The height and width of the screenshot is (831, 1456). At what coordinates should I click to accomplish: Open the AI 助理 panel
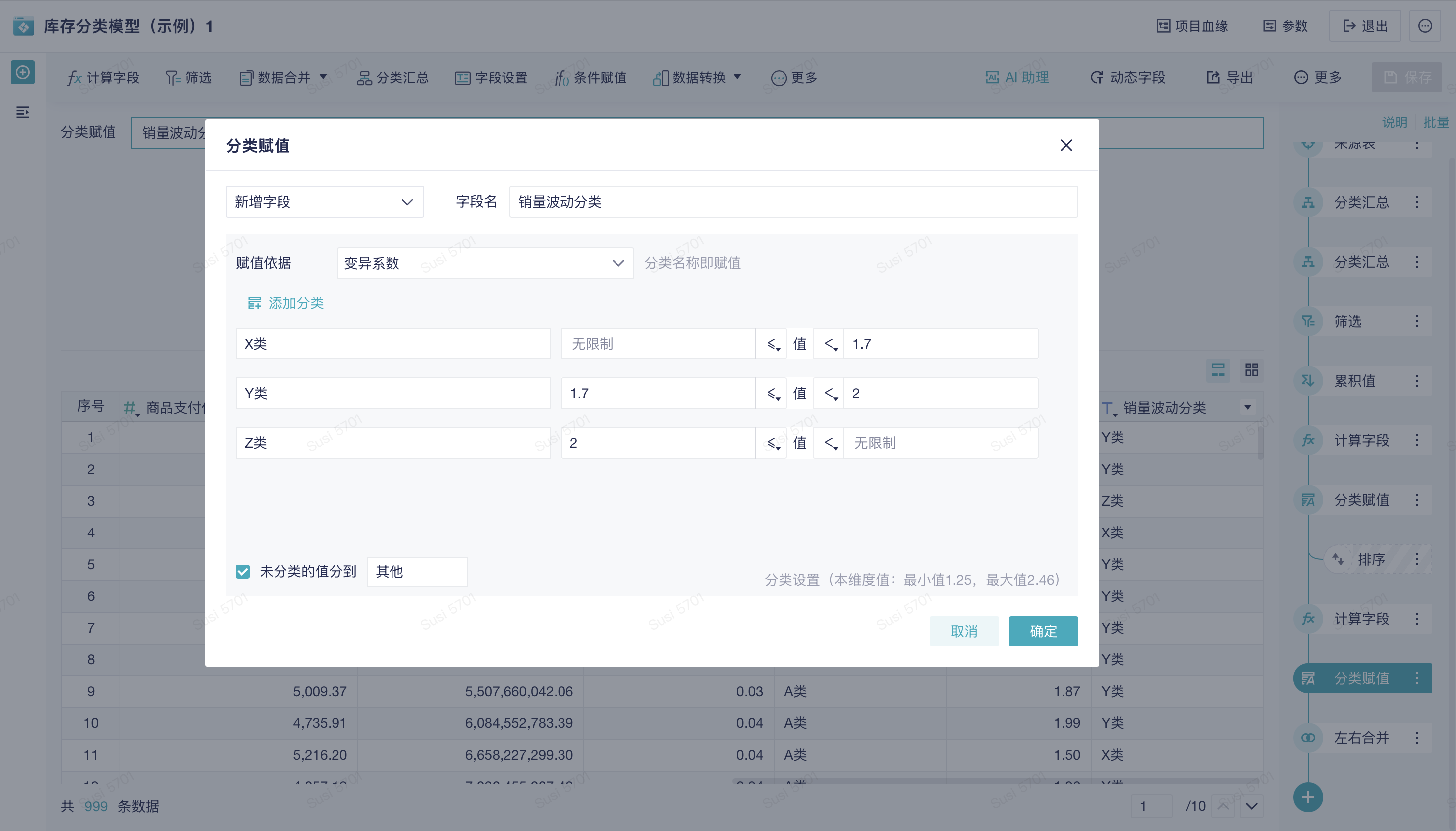click(1017, 78)
